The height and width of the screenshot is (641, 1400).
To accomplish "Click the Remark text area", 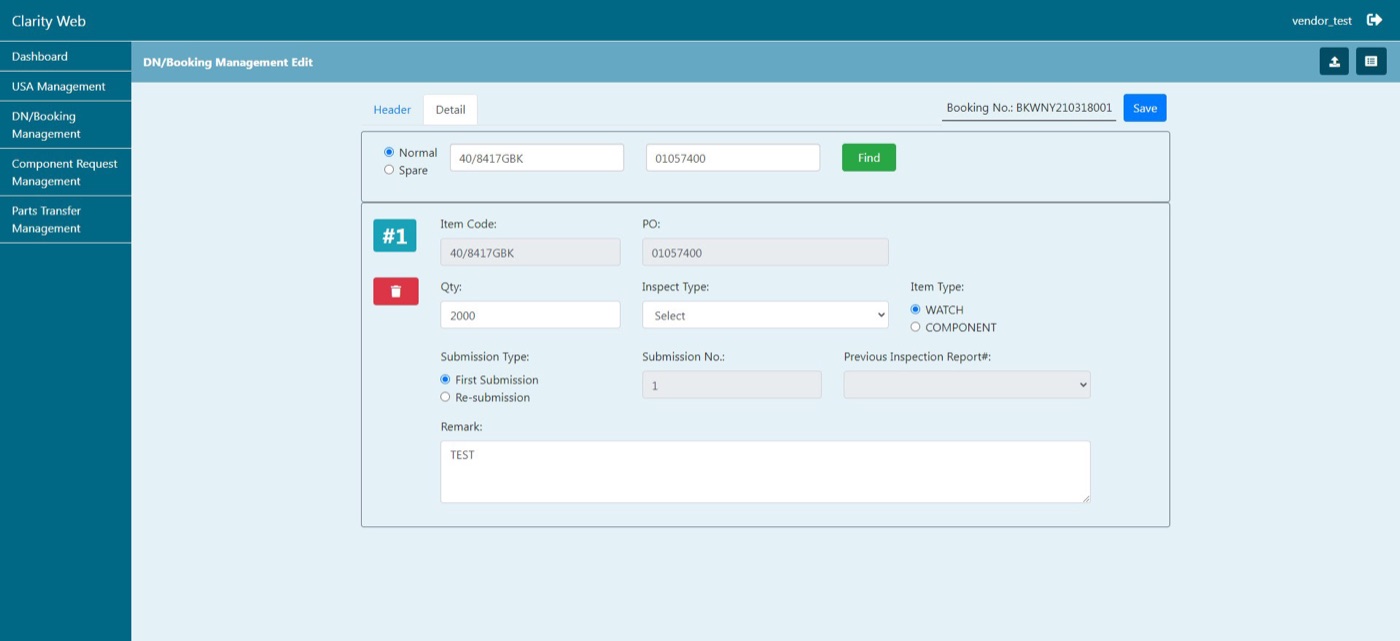I will [765, 472].
